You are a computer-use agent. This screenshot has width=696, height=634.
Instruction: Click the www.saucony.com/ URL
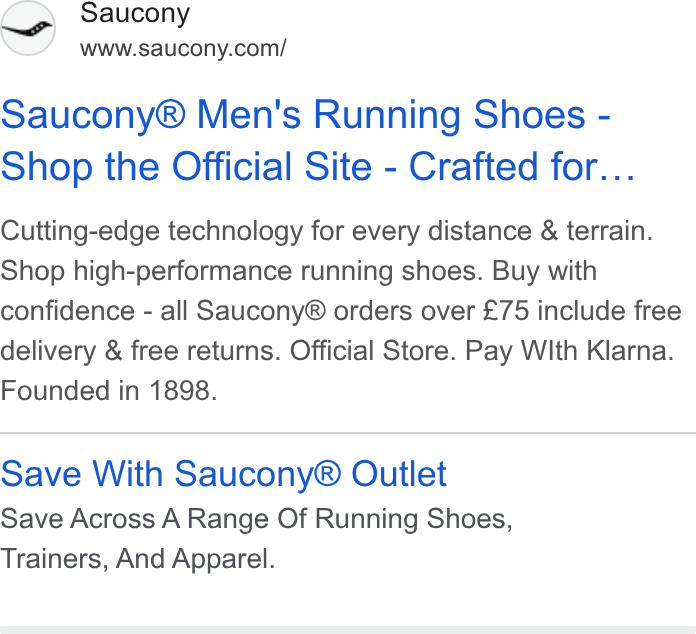coord(183,48)
